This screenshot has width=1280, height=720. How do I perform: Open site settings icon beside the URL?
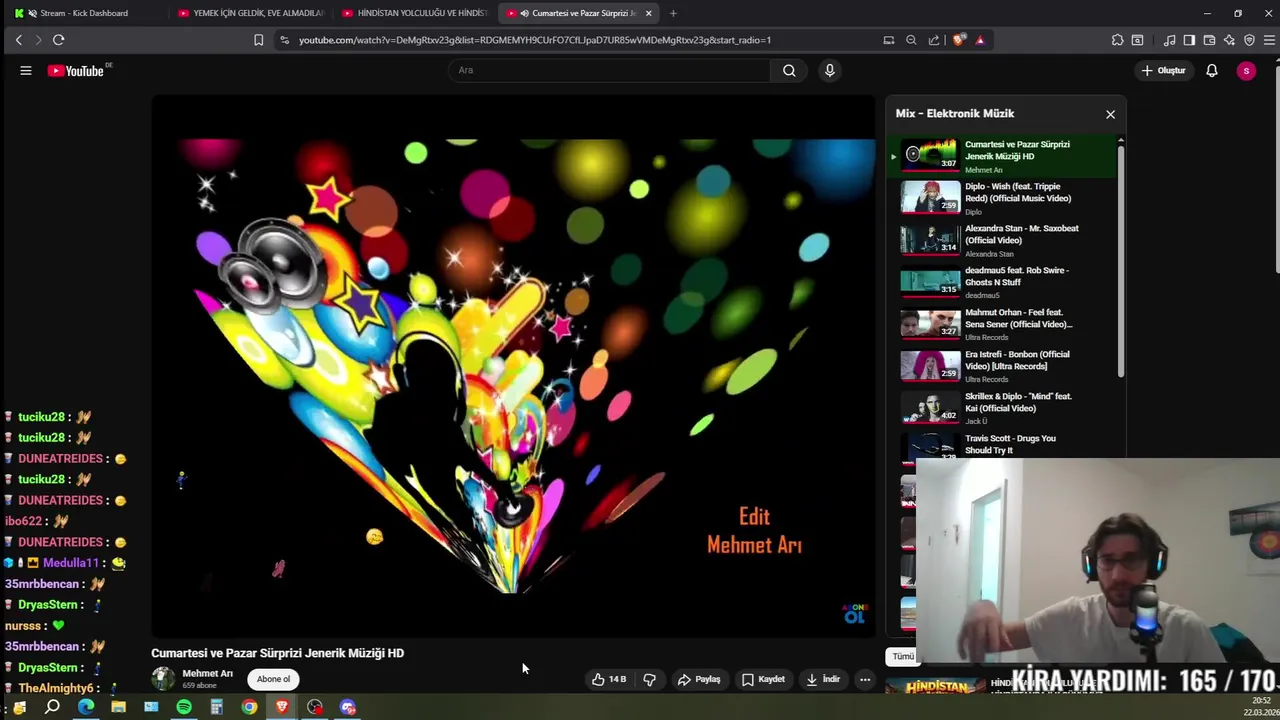pyautogui.click(x=284, y=40)
